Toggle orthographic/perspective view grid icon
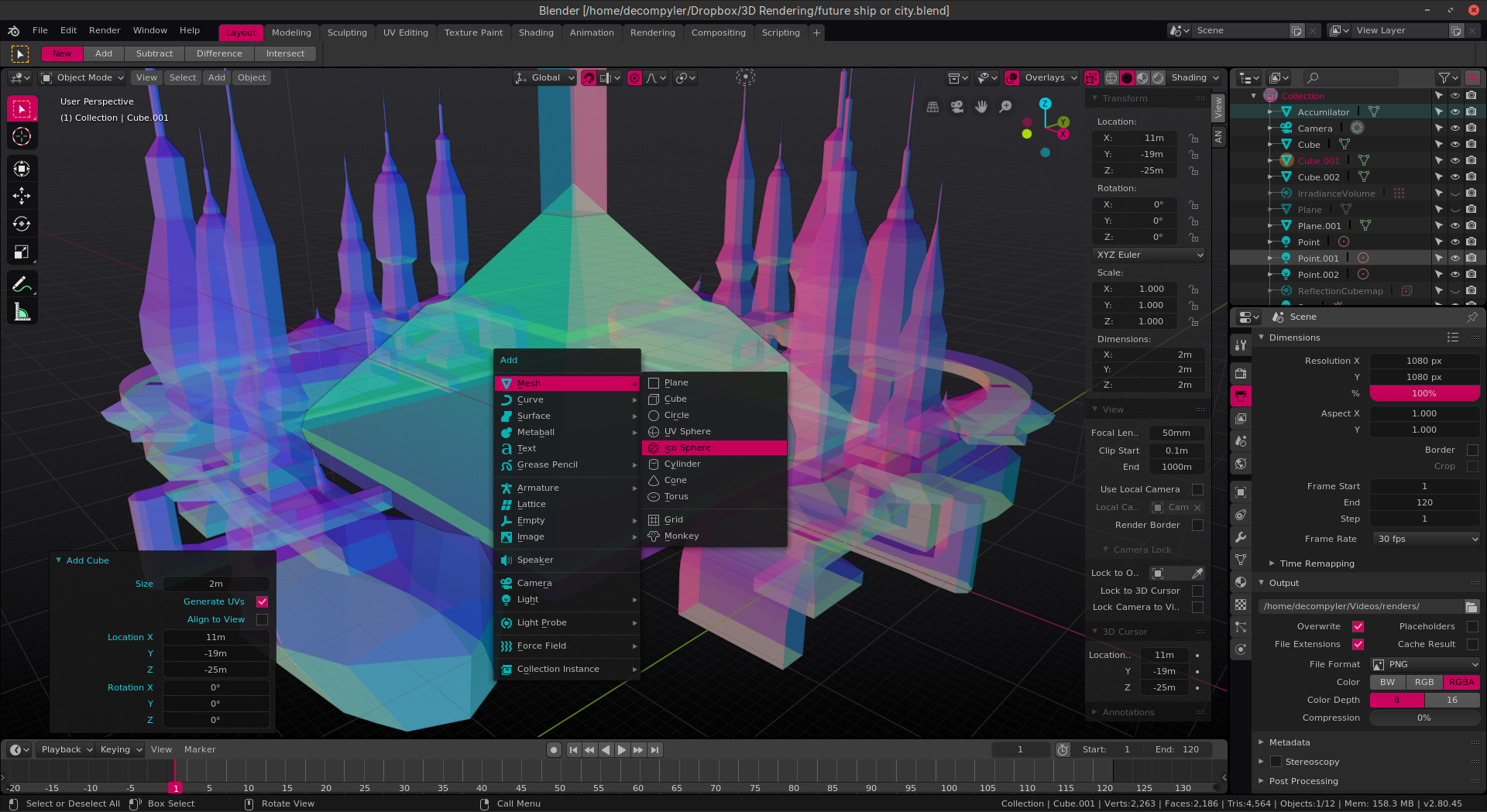Viewport: 1487px width, 812px height. pyautogui.click(x=932, y=107)
